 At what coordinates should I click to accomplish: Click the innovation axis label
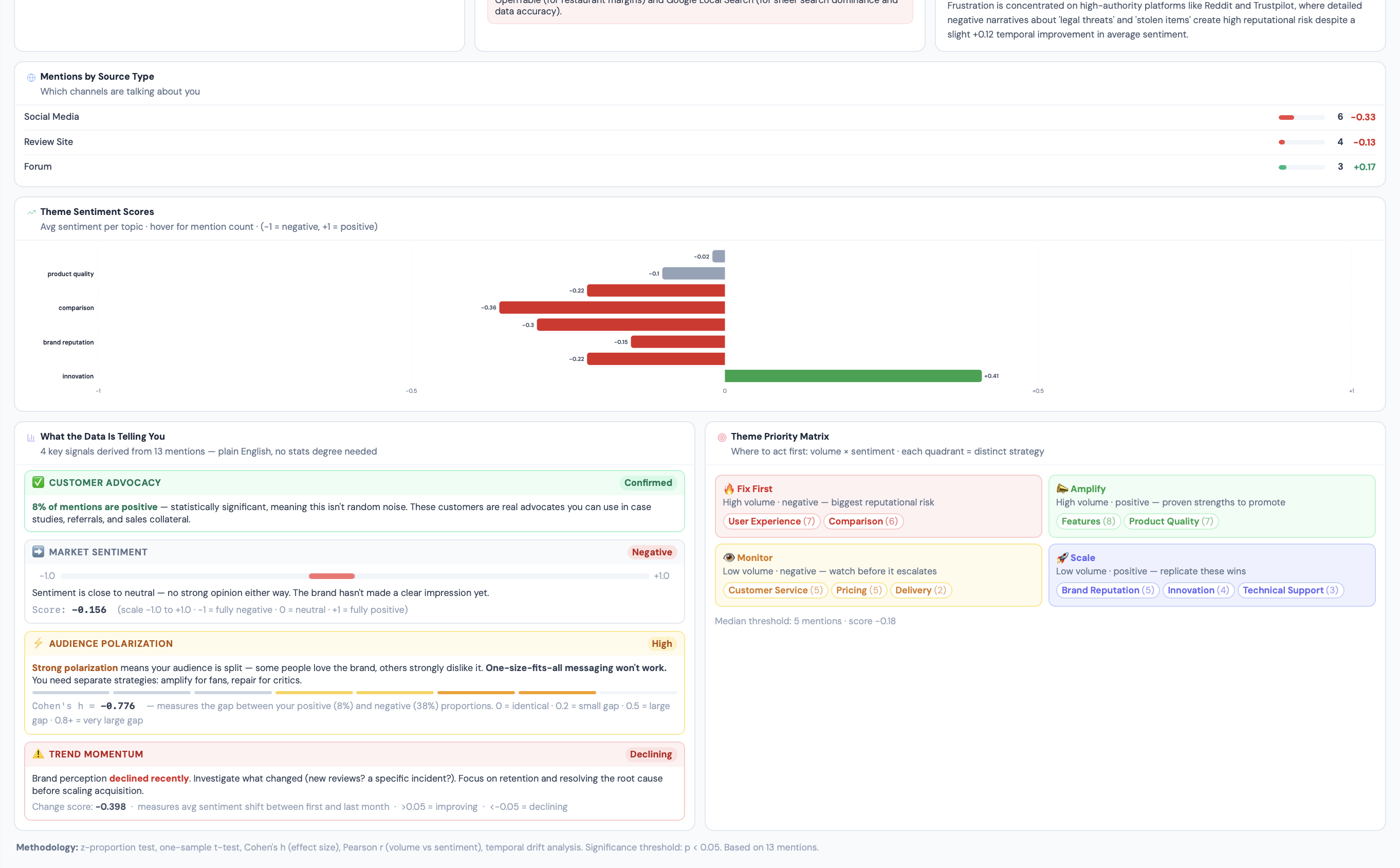click(78, 376)
